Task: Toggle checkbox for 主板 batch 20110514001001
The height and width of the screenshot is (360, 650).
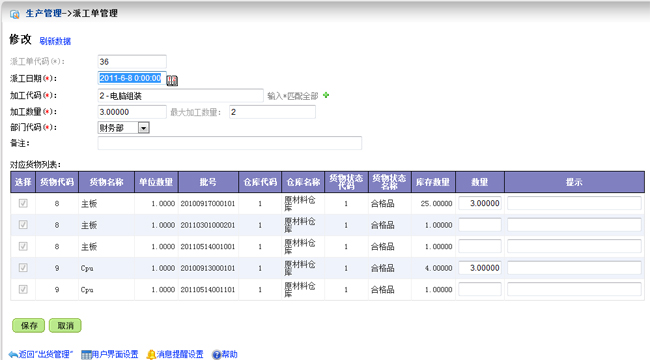Action: pos(23,246)
